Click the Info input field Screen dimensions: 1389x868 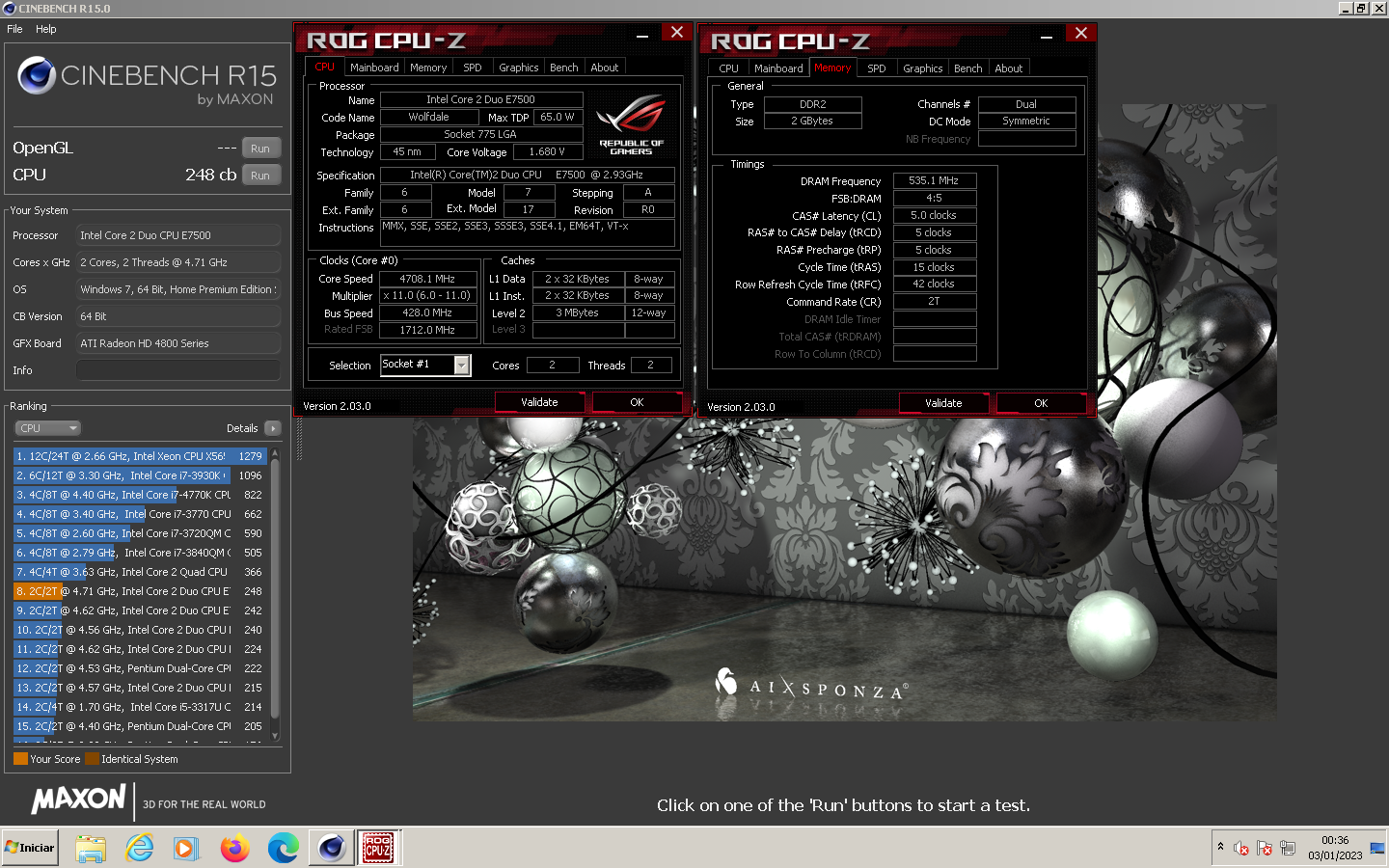(178, 370)
